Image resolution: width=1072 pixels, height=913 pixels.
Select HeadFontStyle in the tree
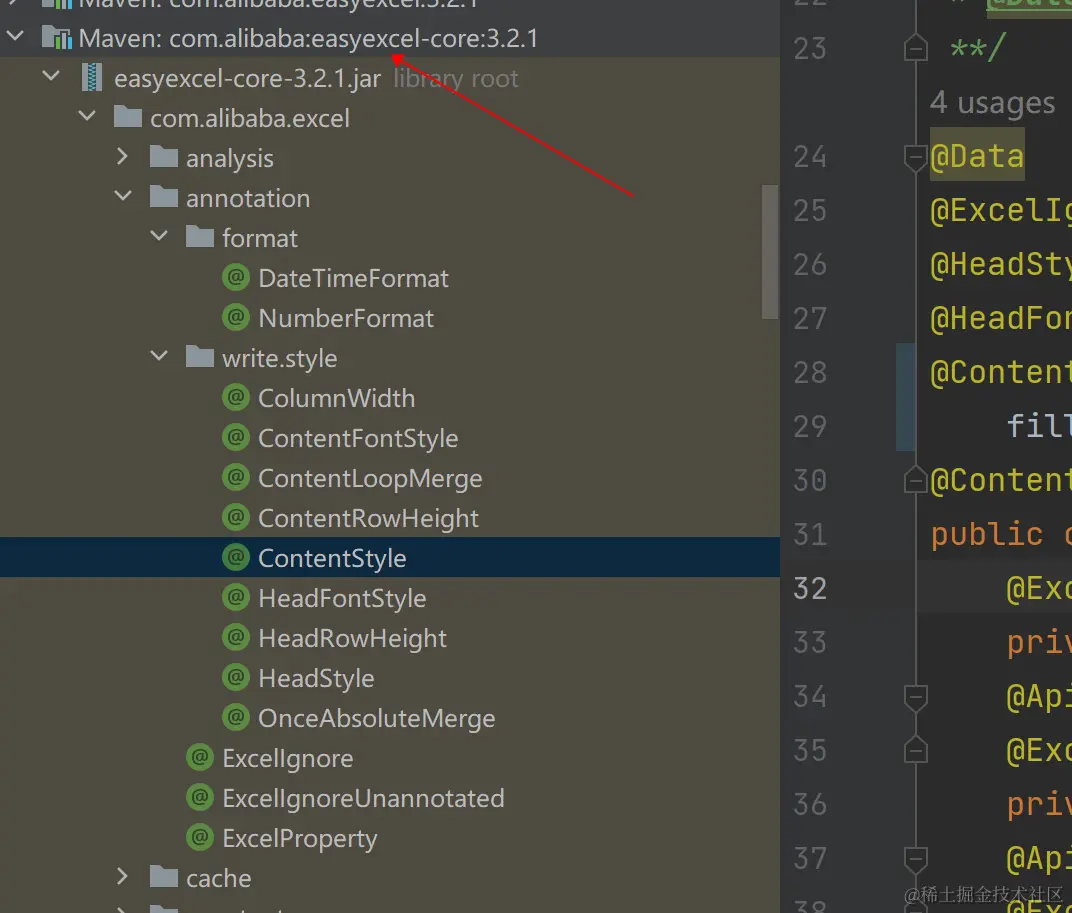342,598
